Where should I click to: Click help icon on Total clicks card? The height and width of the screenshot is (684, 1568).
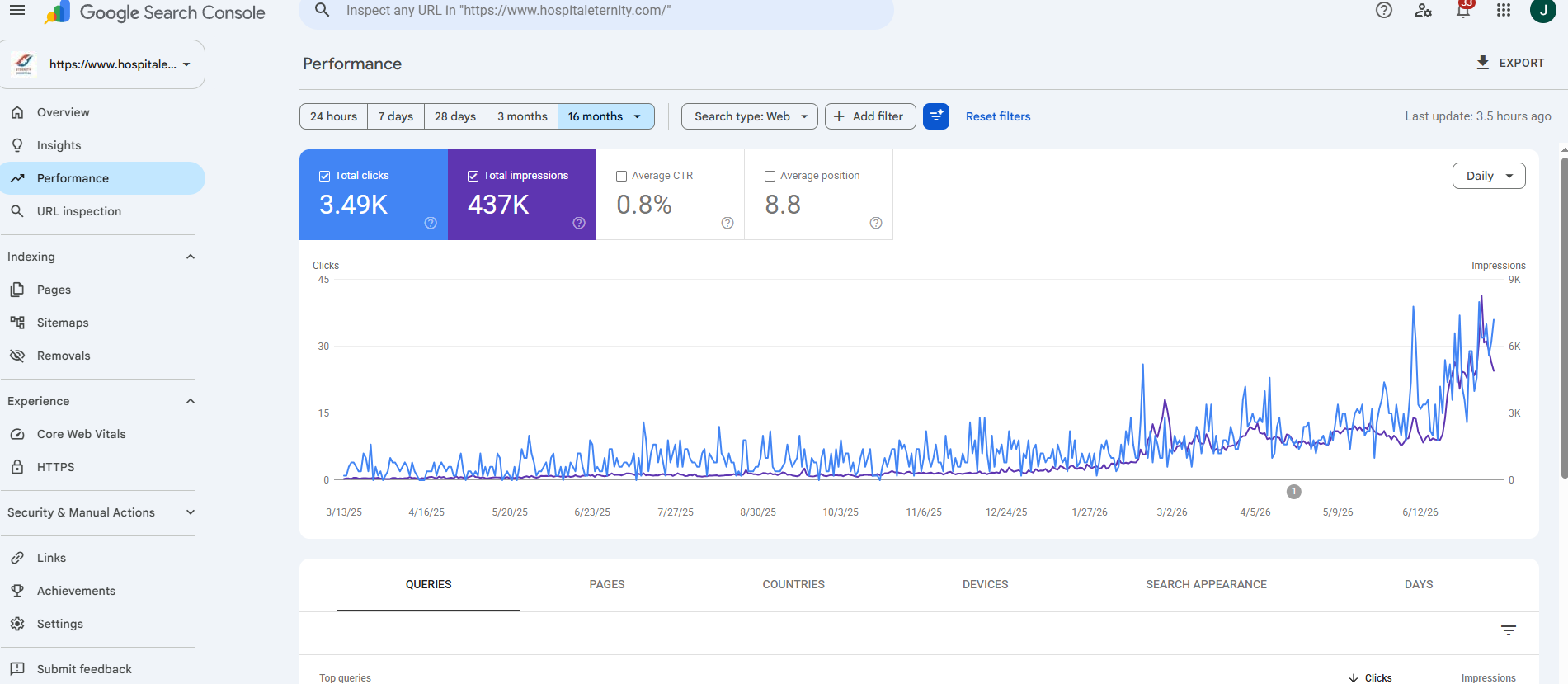point(431,223)
